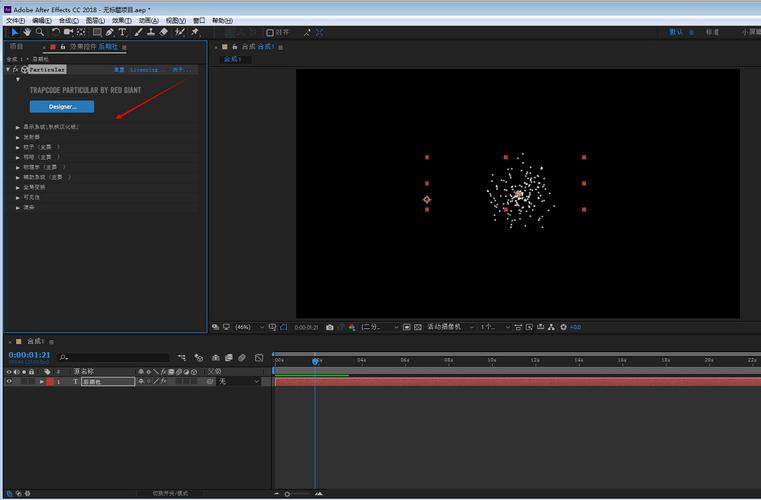Screen dimensions: 761x500
Task: Click the red label color swatch of layer 1
Action: point(50,381)
